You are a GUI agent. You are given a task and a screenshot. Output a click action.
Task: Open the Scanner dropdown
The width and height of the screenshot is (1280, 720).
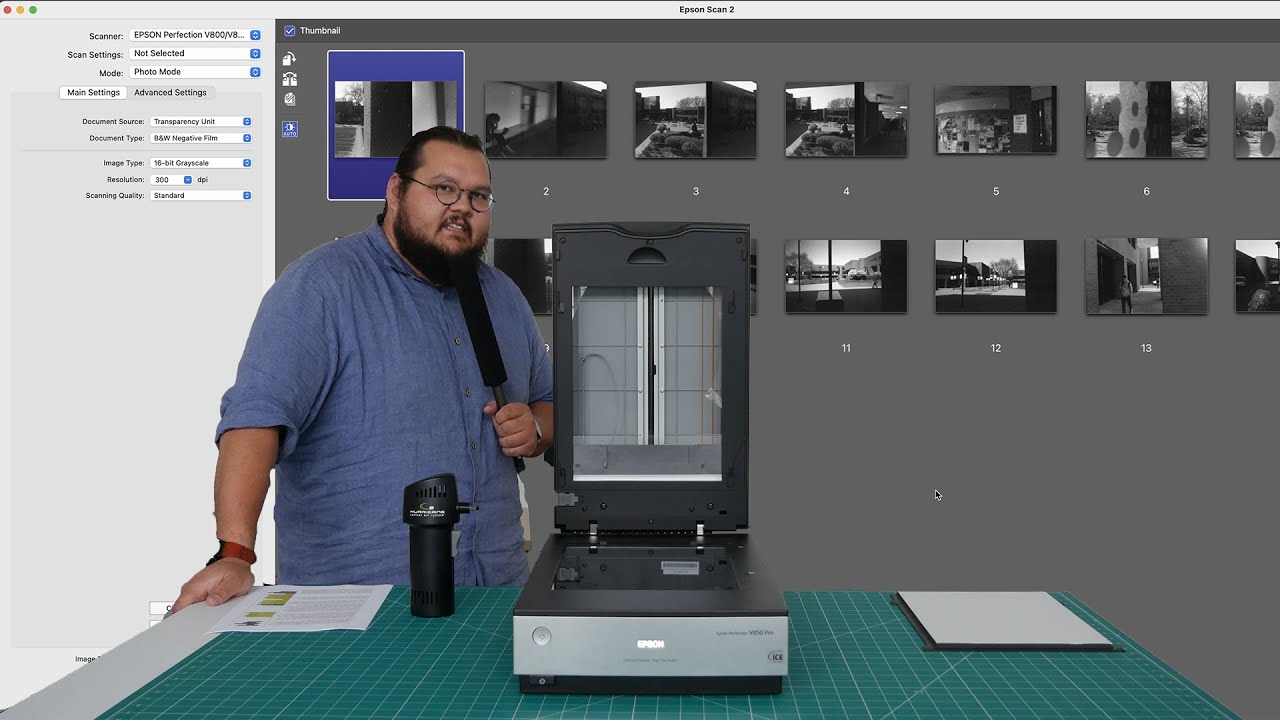(x=196, y=35)
